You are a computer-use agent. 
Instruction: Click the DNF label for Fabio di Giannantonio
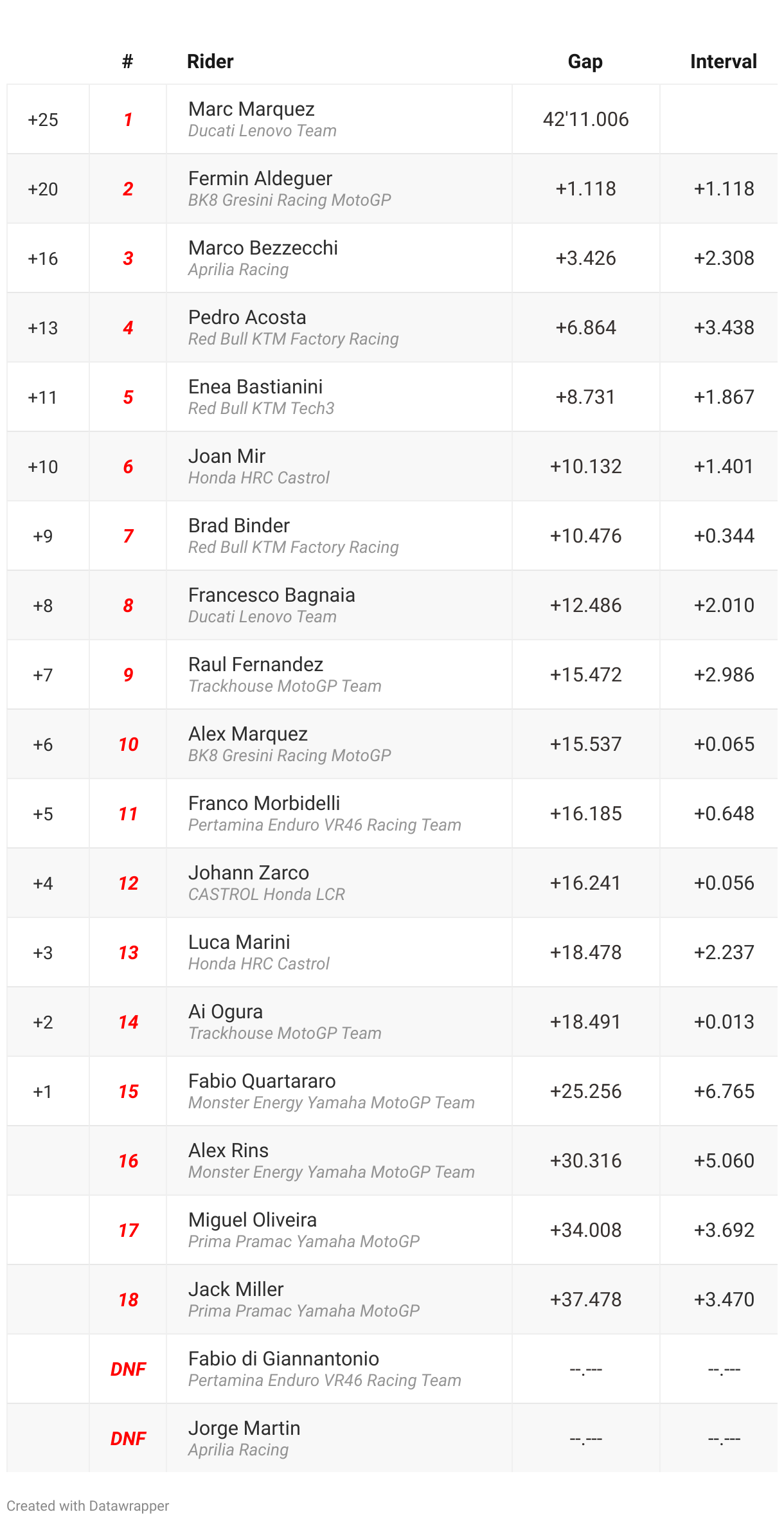129,1369
